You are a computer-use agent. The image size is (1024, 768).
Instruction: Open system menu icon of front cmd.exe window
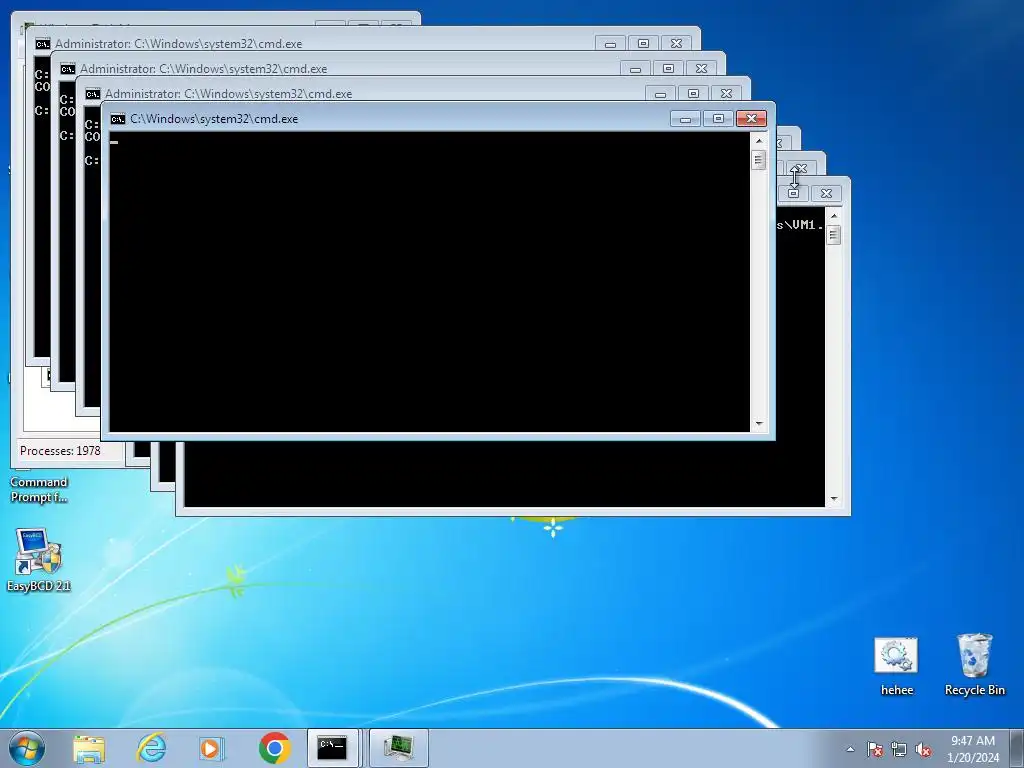118,119
